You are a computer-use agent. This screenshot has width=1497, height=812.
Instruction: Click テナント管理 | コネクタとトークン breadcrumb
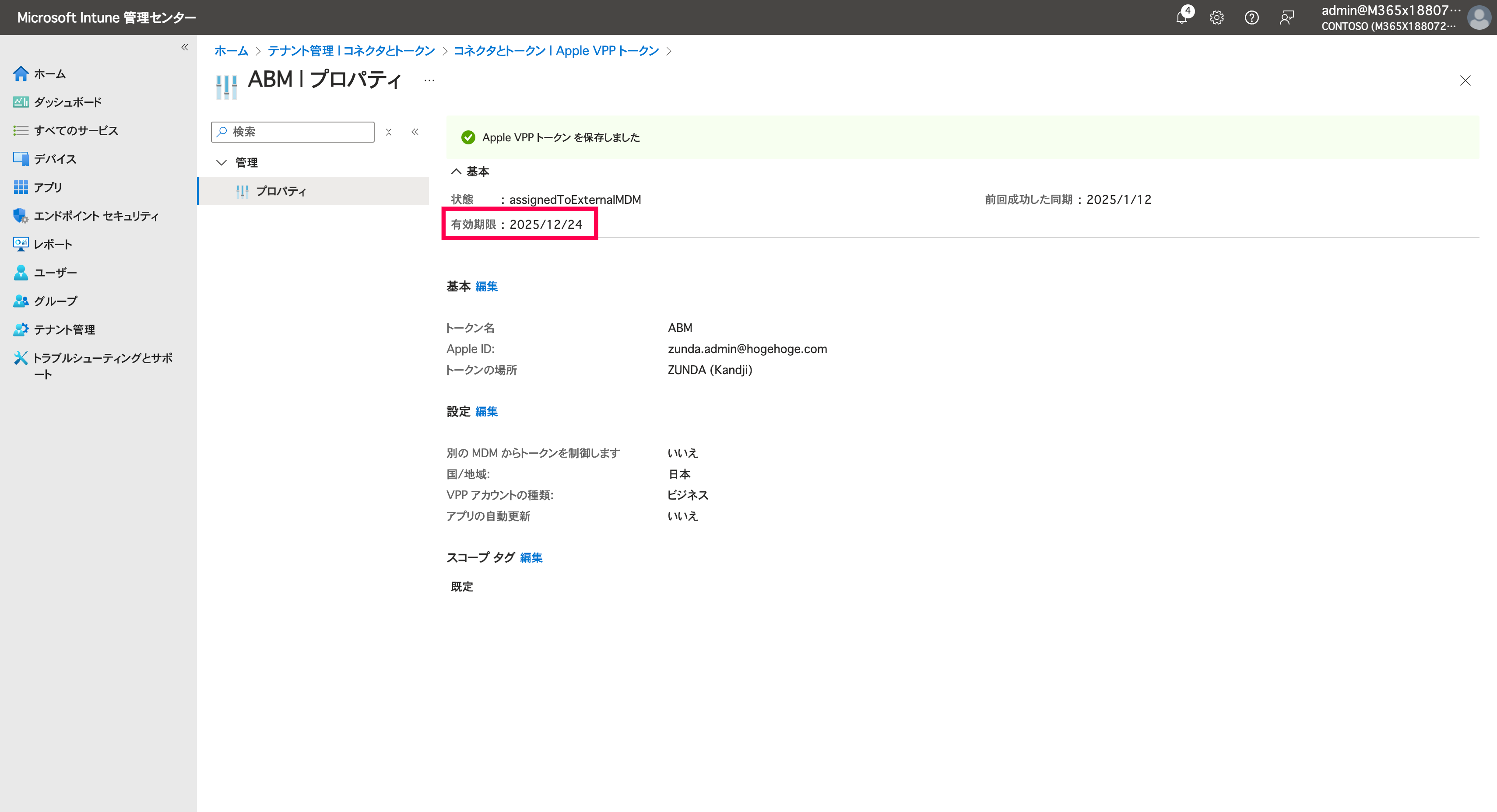click(x=351, y=51)
